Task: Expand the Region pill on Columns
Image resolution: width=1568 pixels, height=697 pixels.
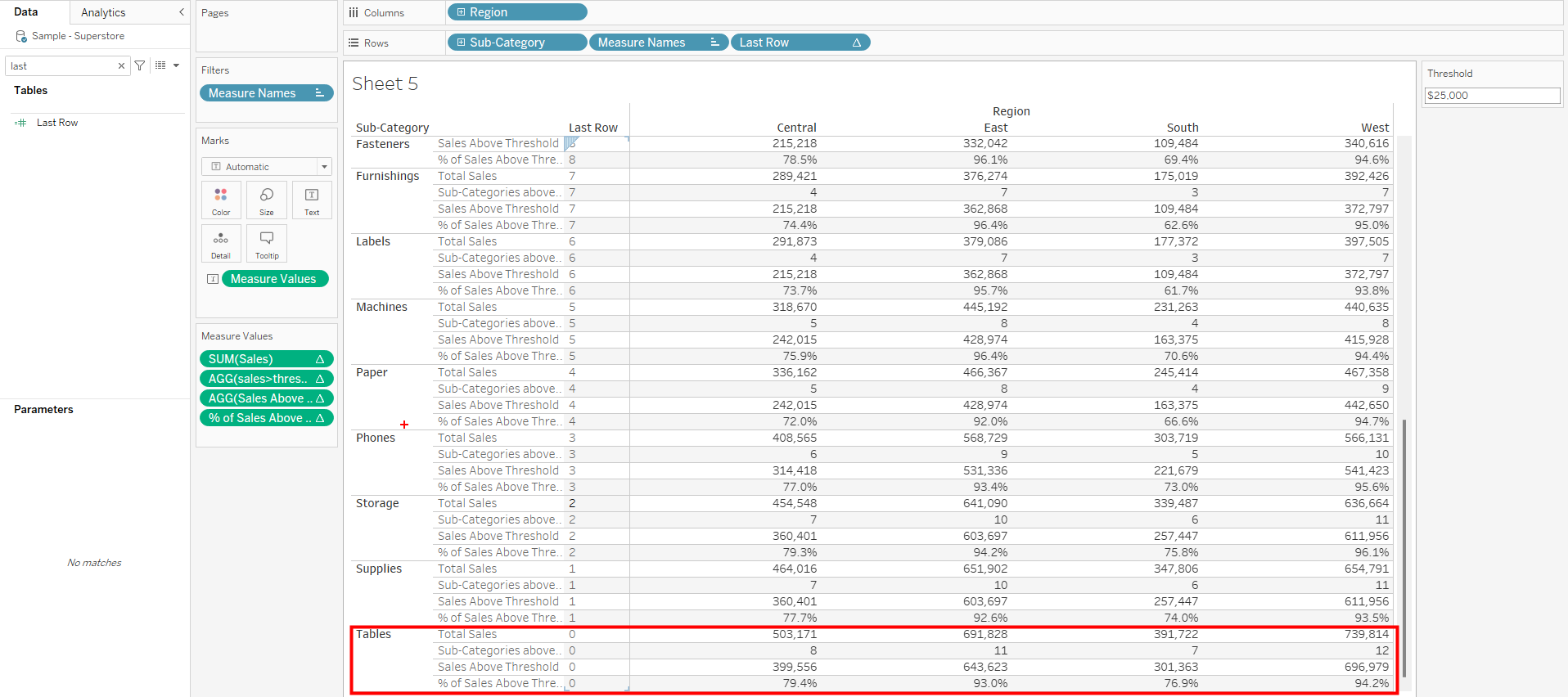Action: 462,12
